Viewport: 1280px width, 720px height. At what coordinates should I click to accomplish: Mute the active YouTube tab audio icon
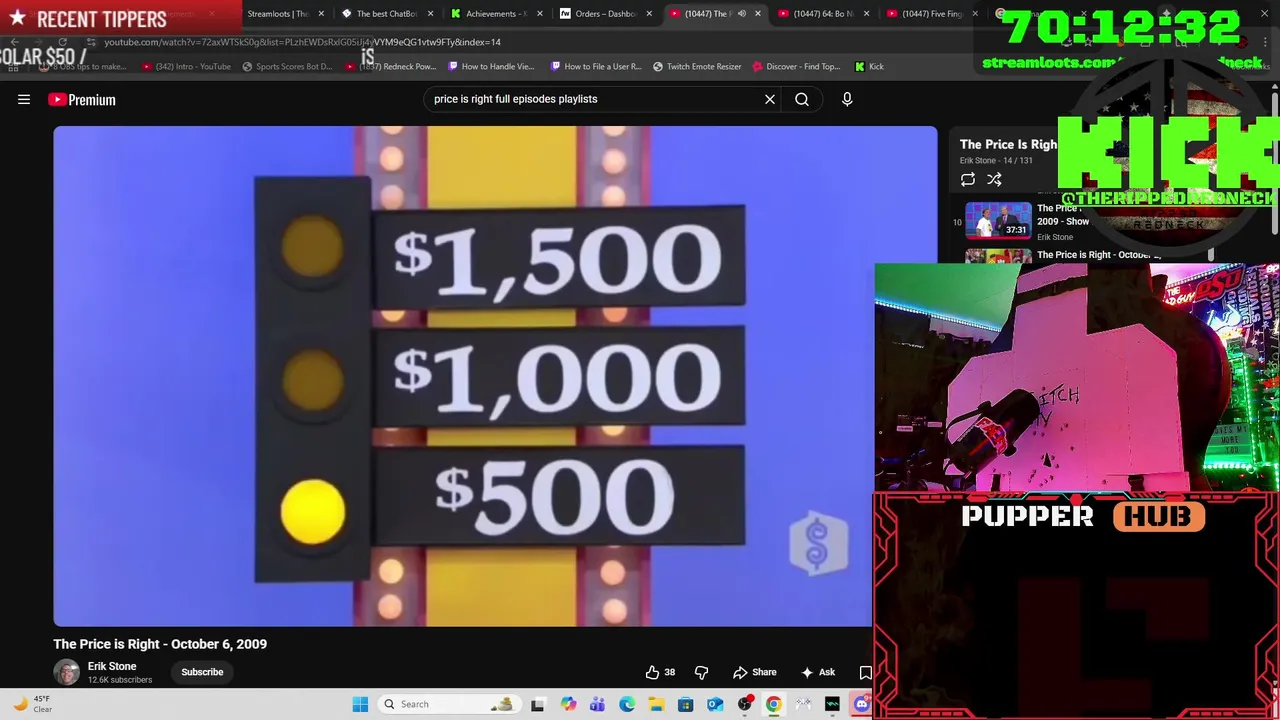[741, 14]
